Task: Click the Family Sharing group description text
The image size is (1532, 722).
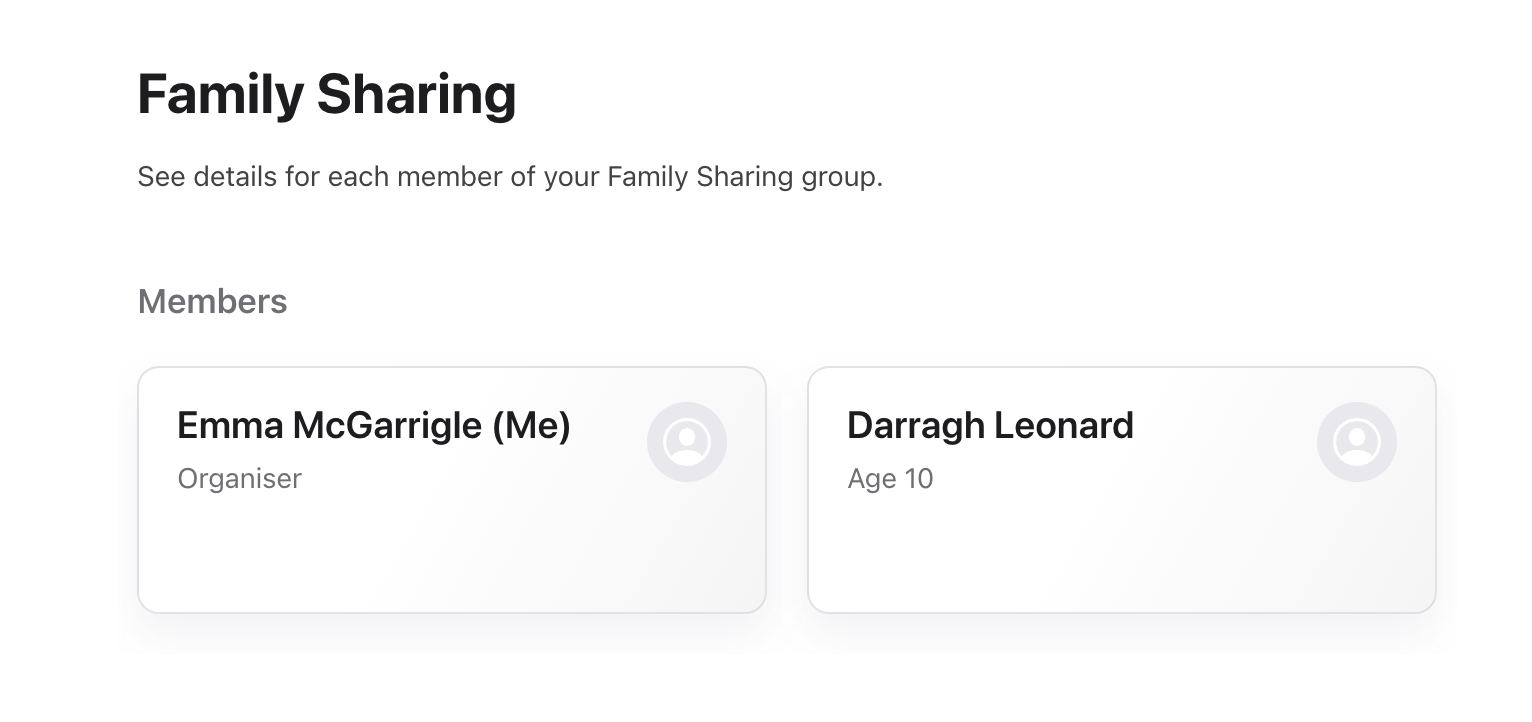Action: tap(510, 178)
